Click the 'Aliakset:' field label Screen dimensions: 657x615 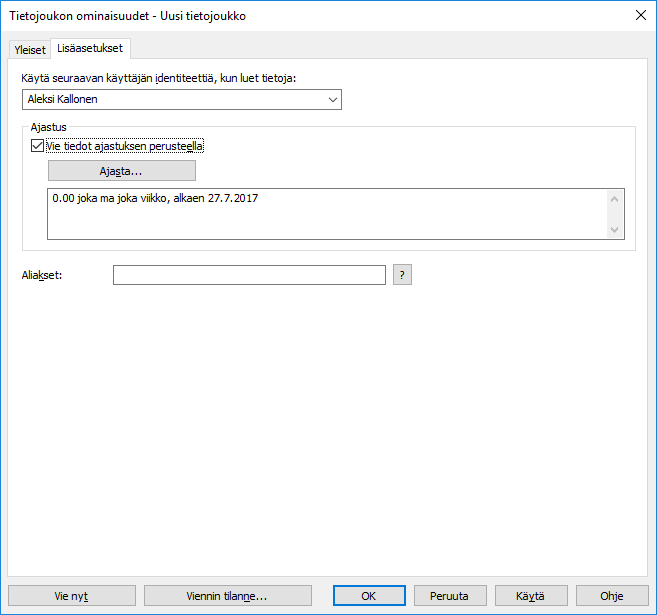tap(42, 275)
